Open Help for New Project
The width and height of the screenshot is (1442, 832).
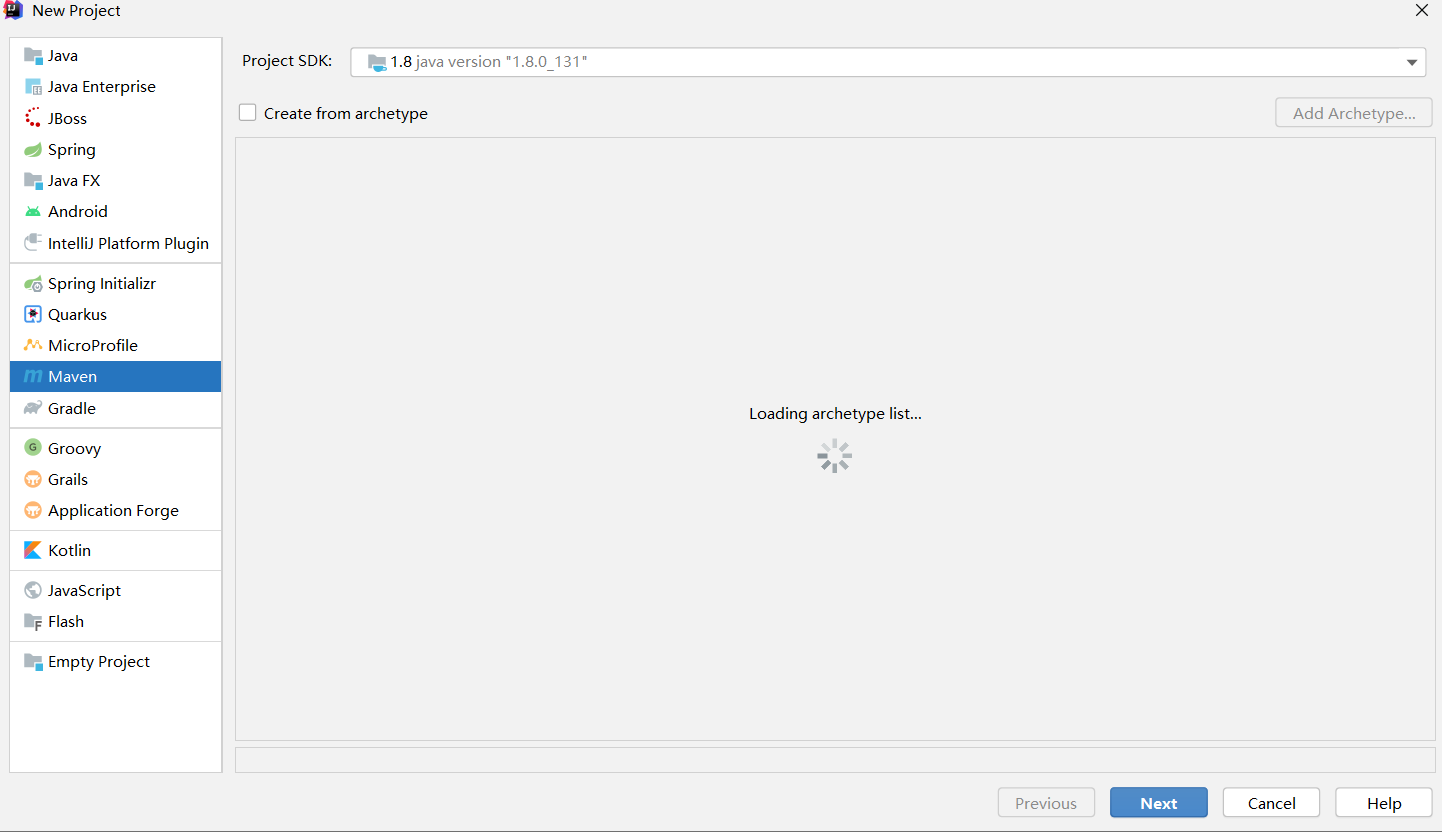[1384, 803]
